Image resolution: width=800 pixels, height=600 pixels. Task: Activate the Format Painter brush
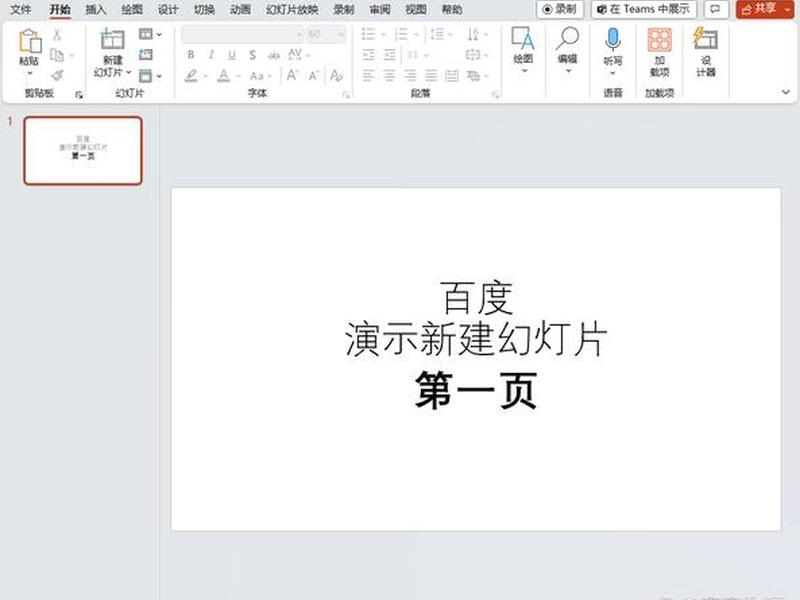pos(57,76)
